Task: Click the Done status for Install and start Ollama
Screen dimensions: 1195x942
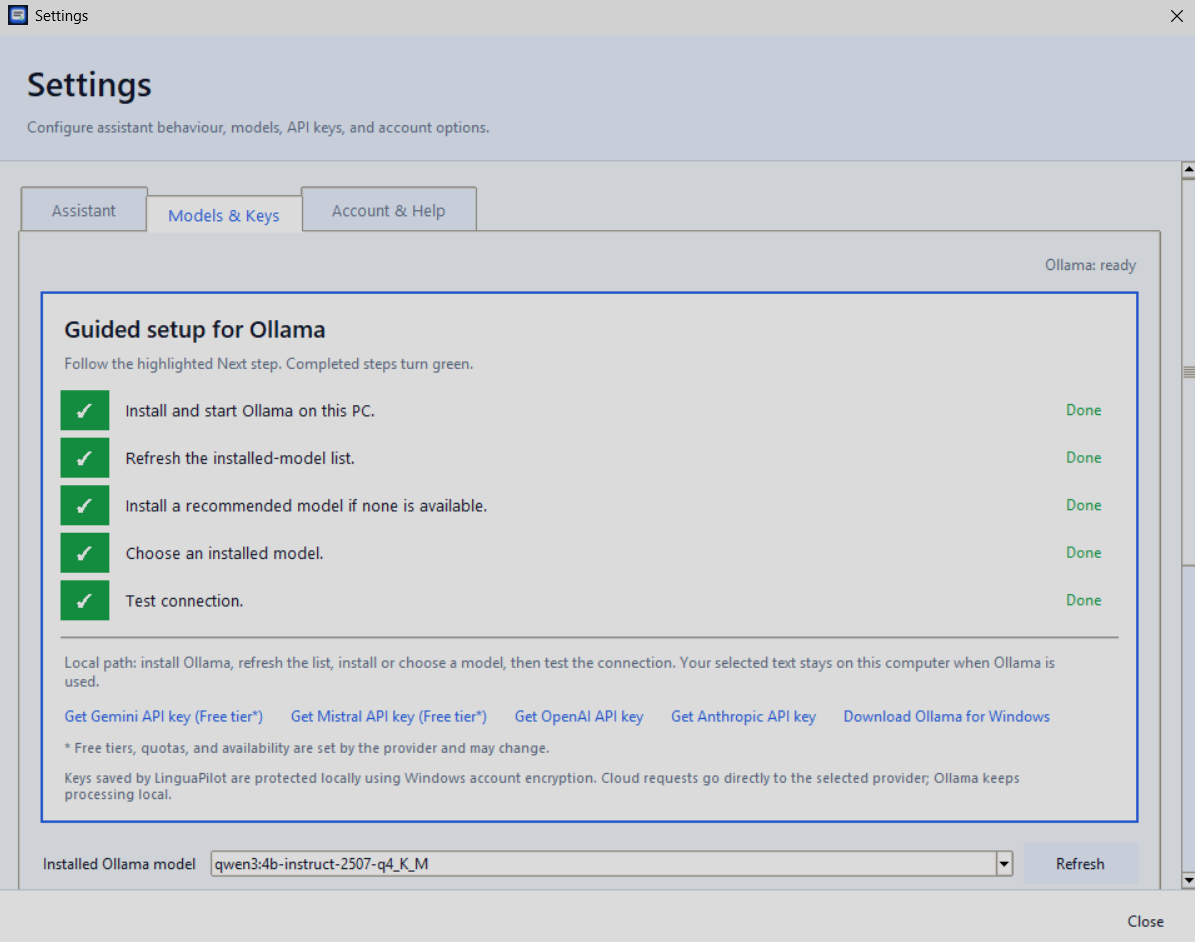Action: (x=1083, y=410)
